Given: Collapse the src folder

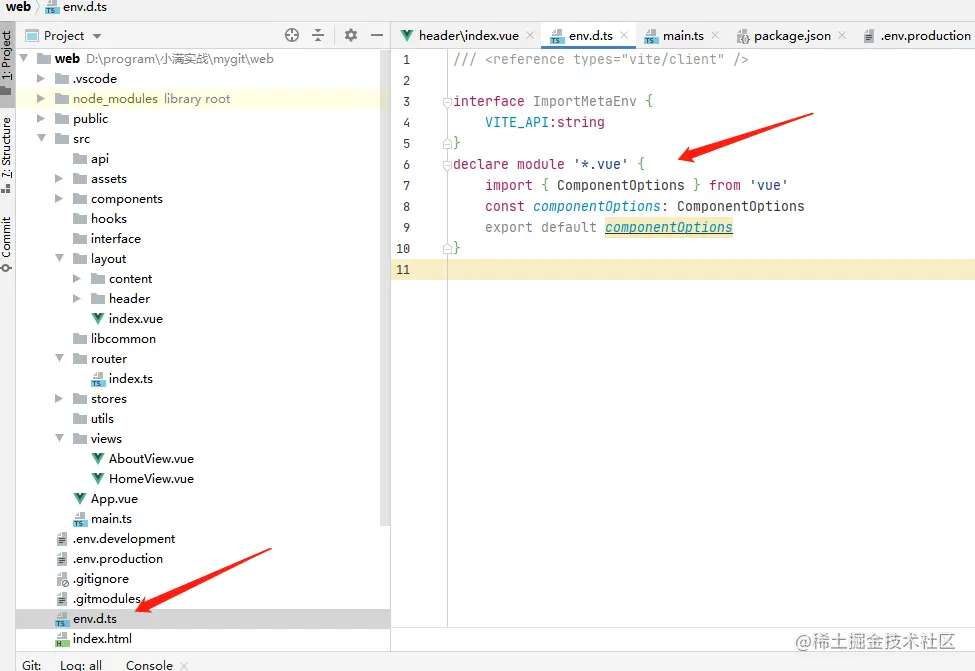Looking at the screenshot, I should click(x=41, y=138).
